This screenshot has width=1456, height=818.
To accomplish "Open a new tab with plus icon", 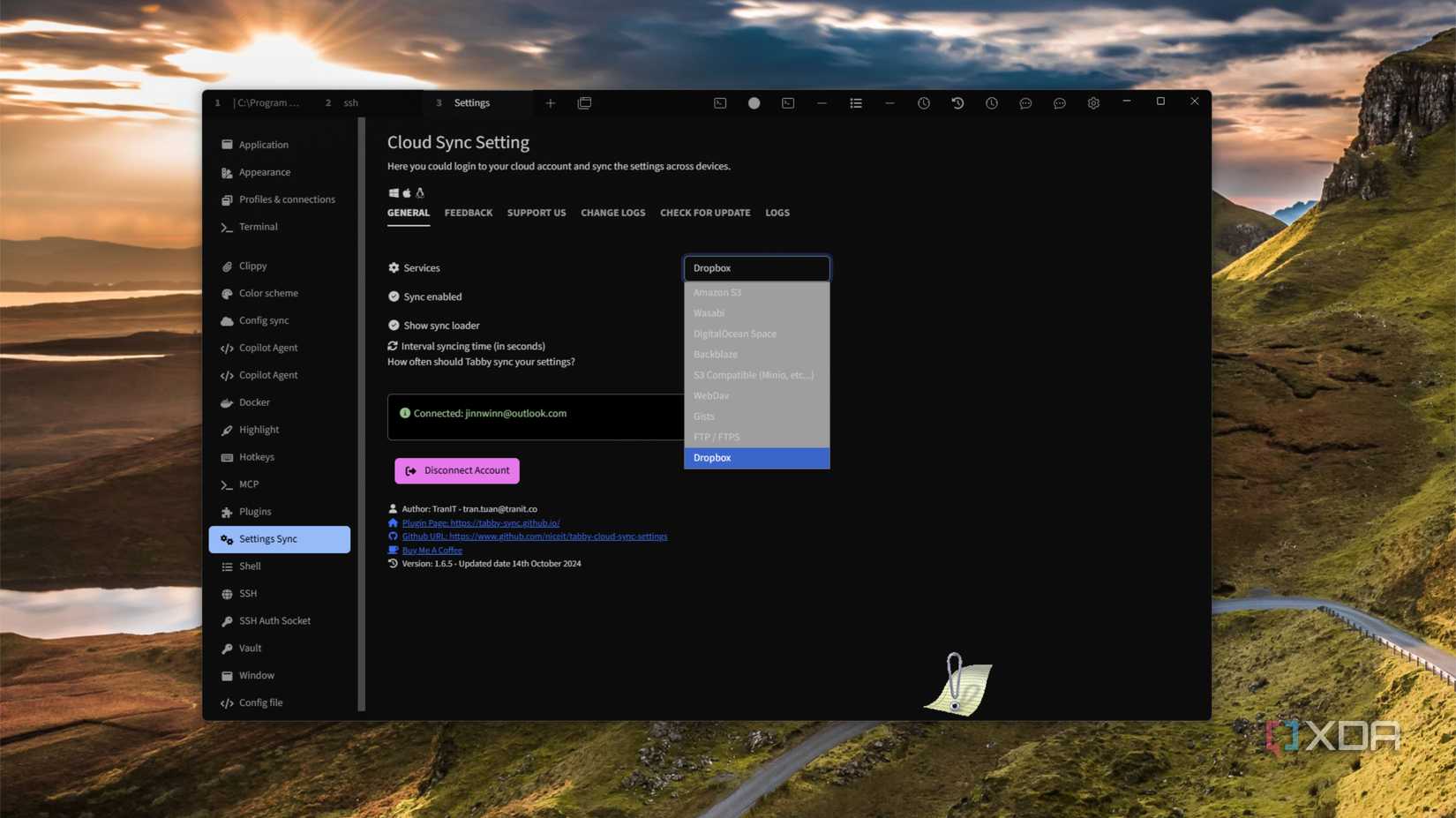I will 551,103.
